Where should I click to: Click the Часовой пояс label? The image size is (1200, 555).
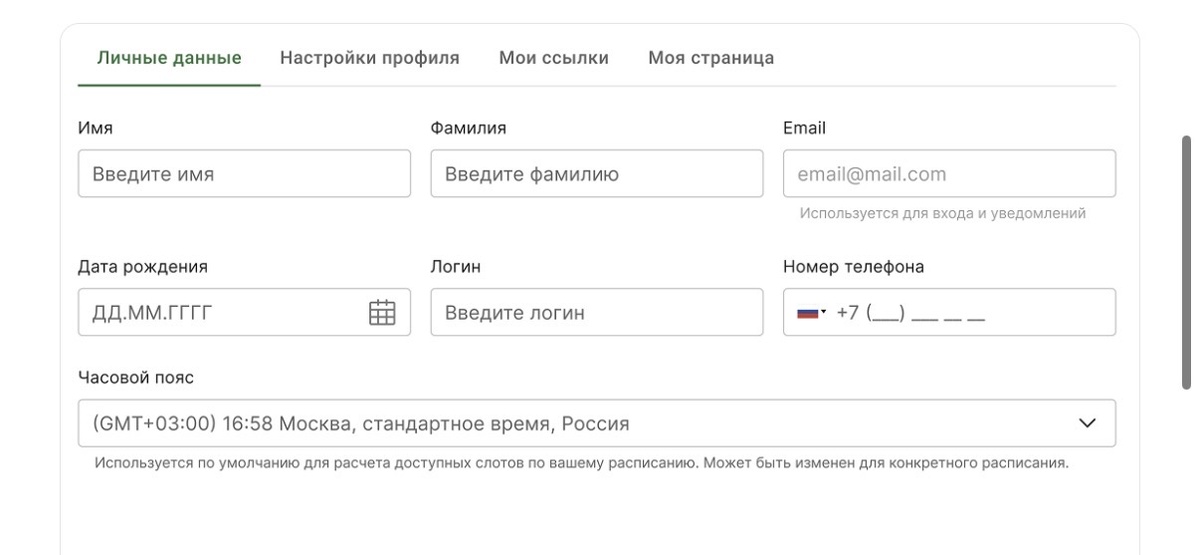(136, 378)
